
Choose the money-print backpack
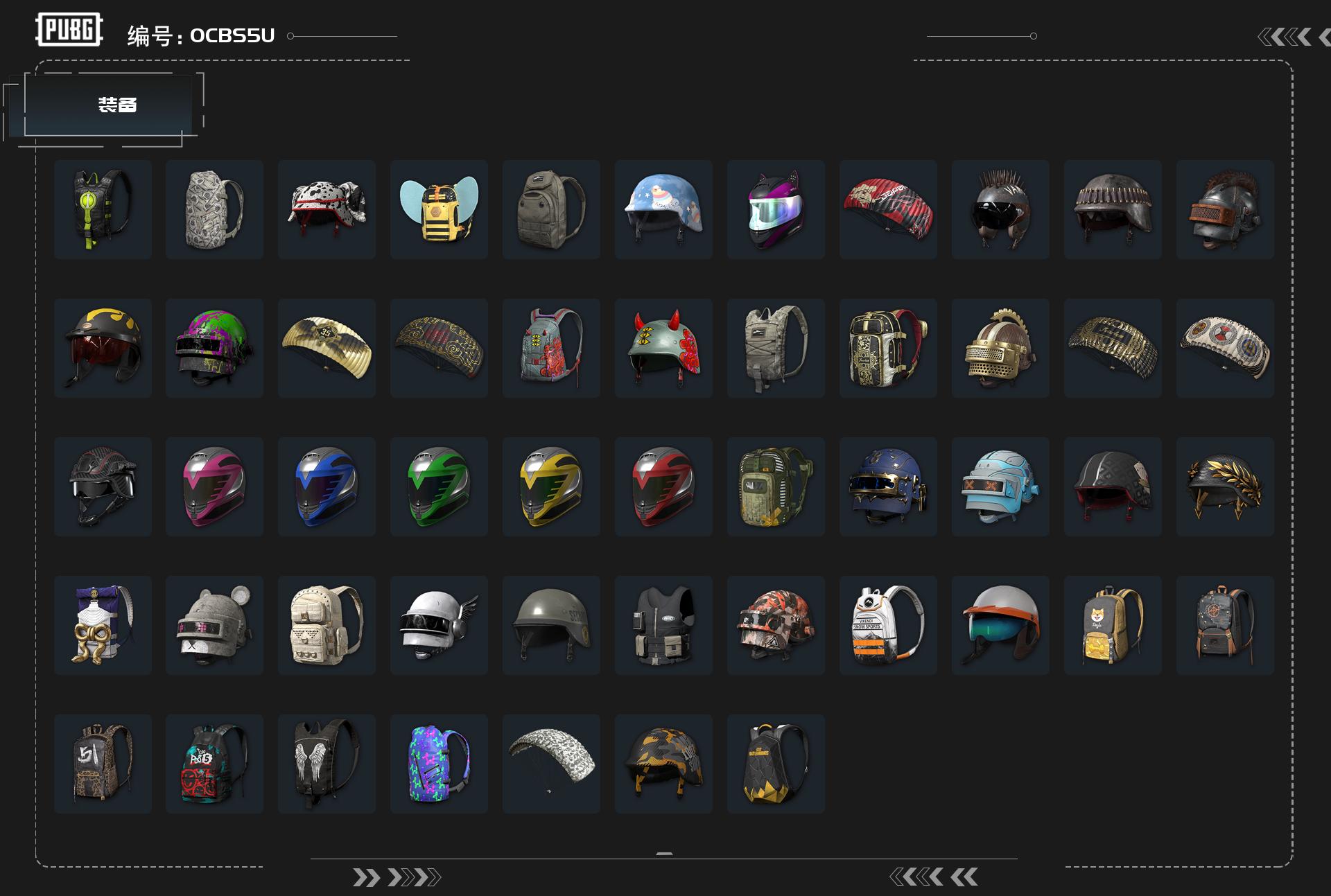pos(214,209)
